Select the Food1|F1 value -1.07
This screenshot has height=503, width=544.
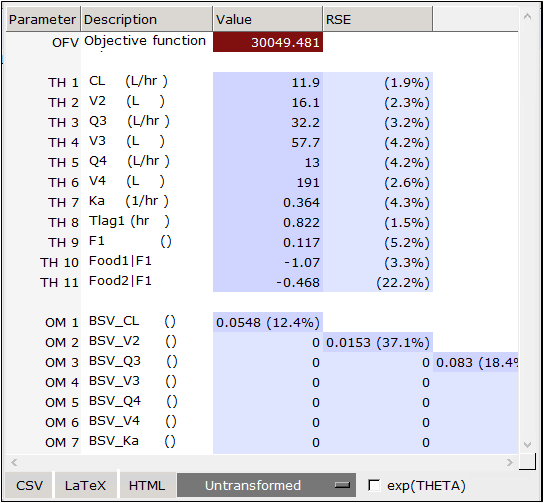[268, 262]
